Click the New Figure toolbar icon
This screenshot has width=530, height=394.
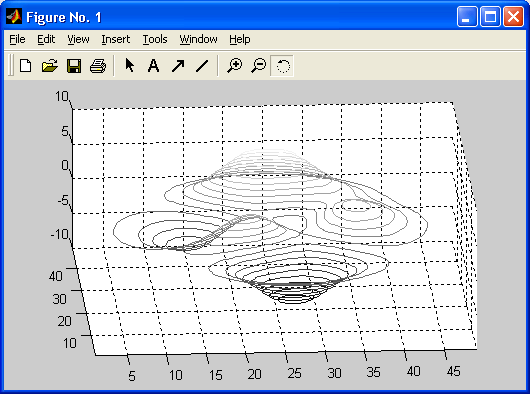click(26, 66)
